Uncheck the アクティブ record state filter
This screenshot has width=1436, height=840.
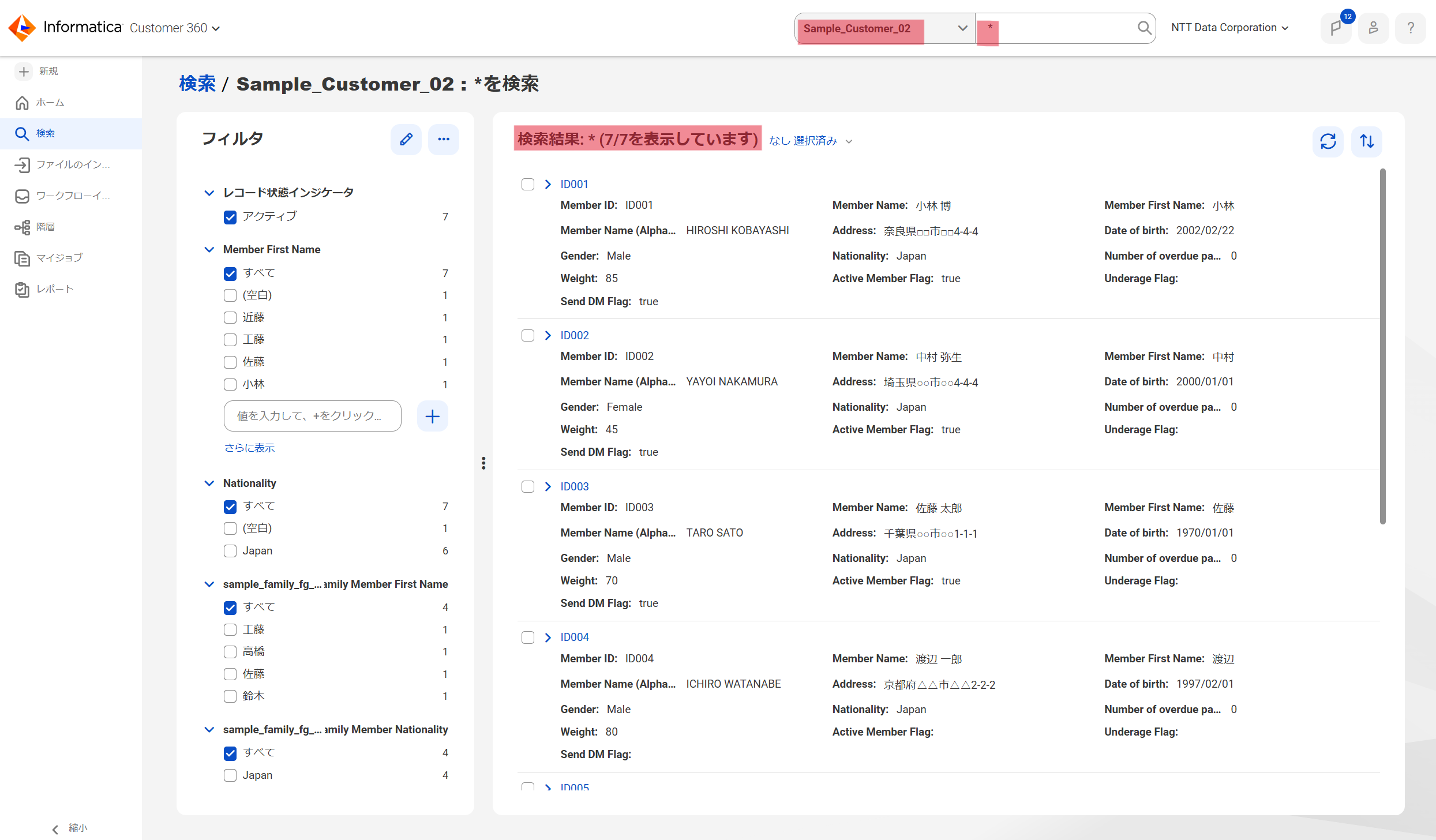[230, 217]
